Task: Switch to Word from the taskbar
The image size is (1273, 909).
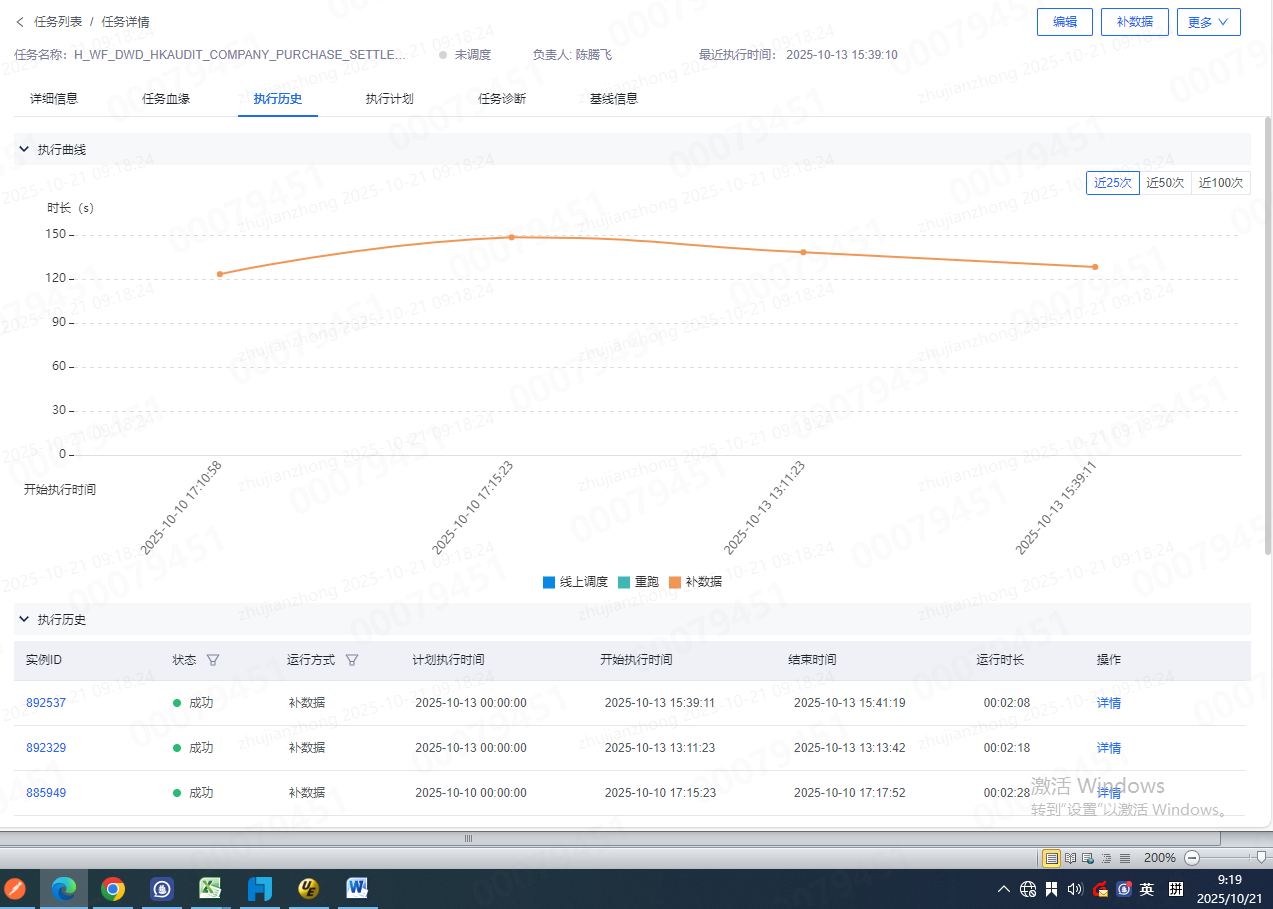Action: (357, 888)
